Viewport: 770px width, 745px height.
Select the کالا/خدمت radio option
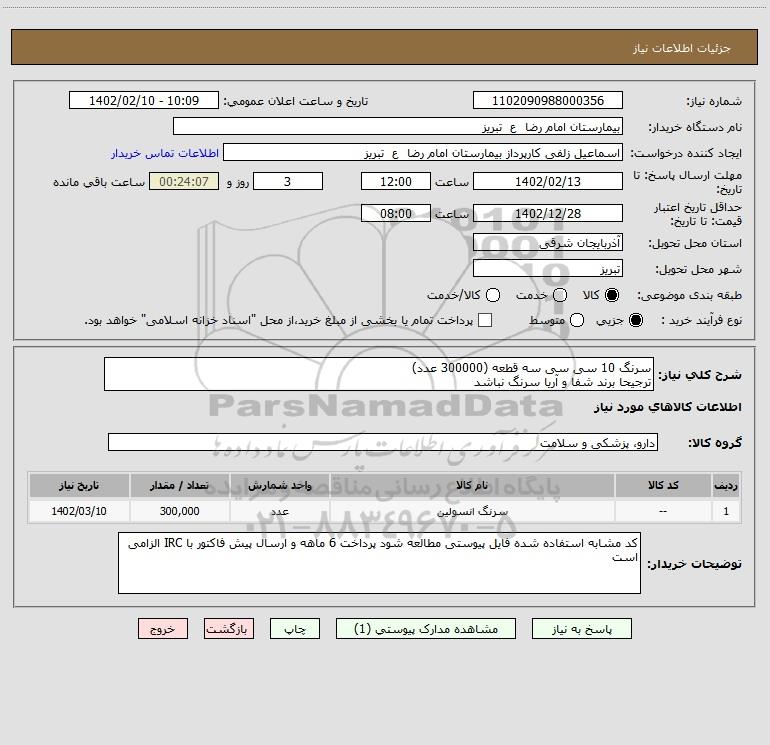pos(493,295)
